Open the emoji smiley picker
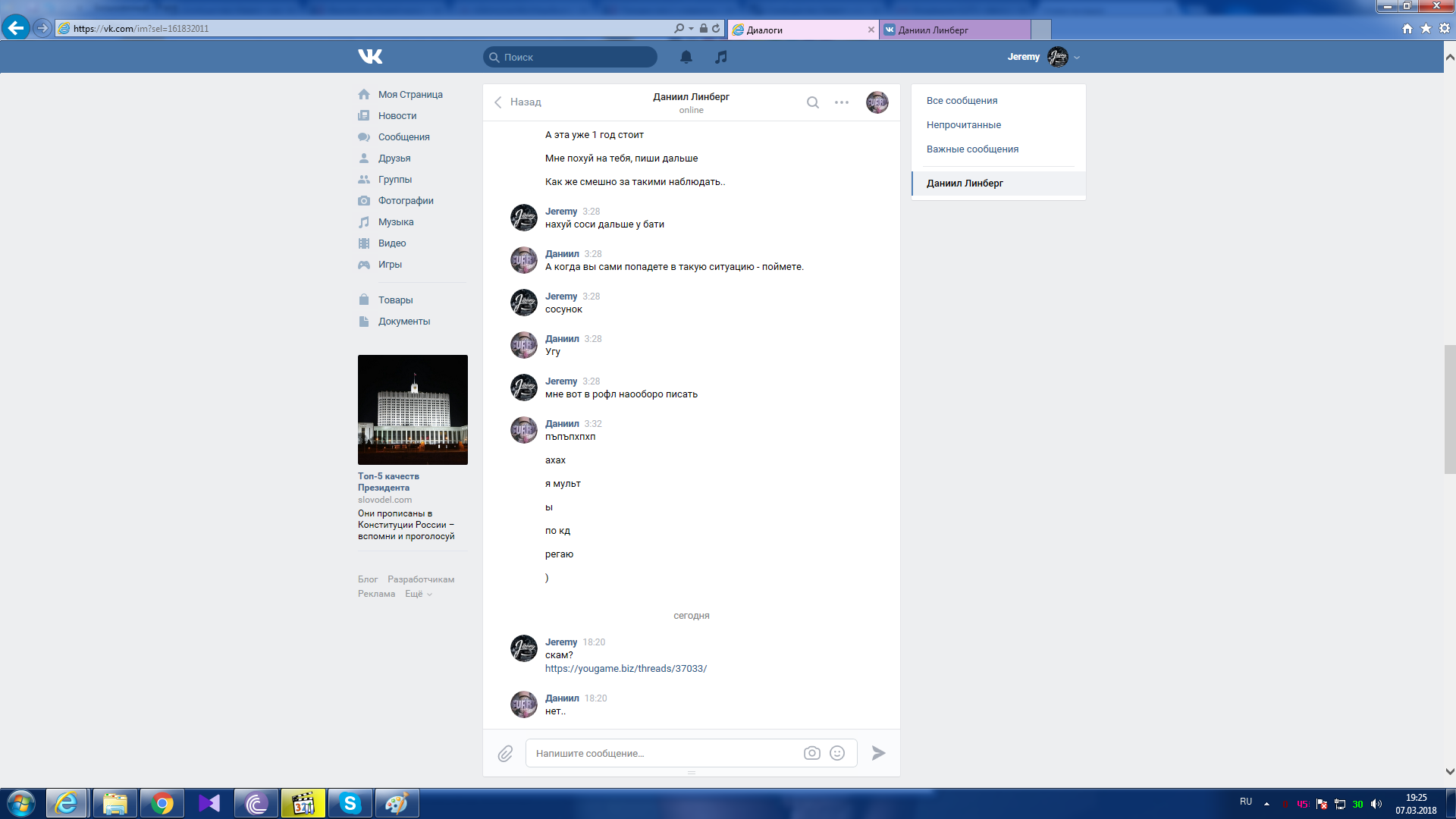The height and width of the screenshot is (819, 1456). click(837, 753)
